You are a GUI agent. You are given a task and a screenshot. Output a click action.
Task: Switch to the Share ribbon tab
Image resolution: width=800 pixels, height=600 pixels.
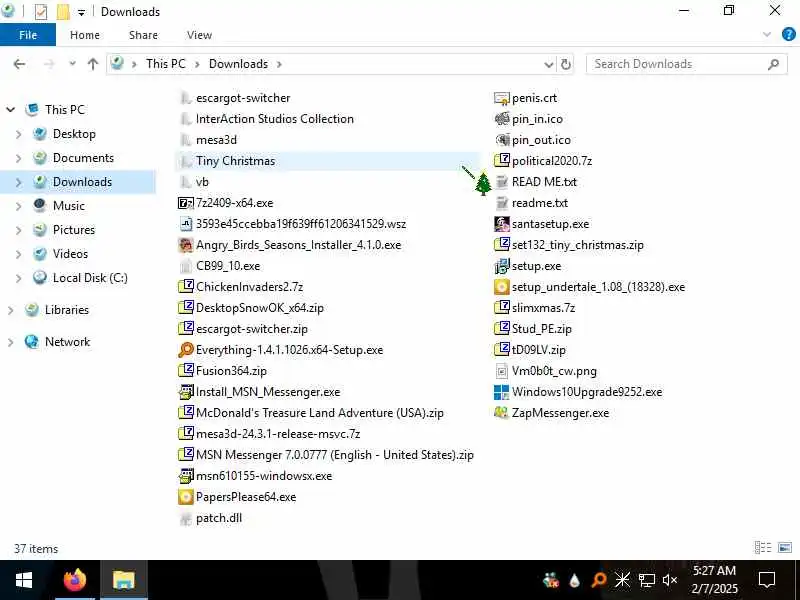point(143,35)
